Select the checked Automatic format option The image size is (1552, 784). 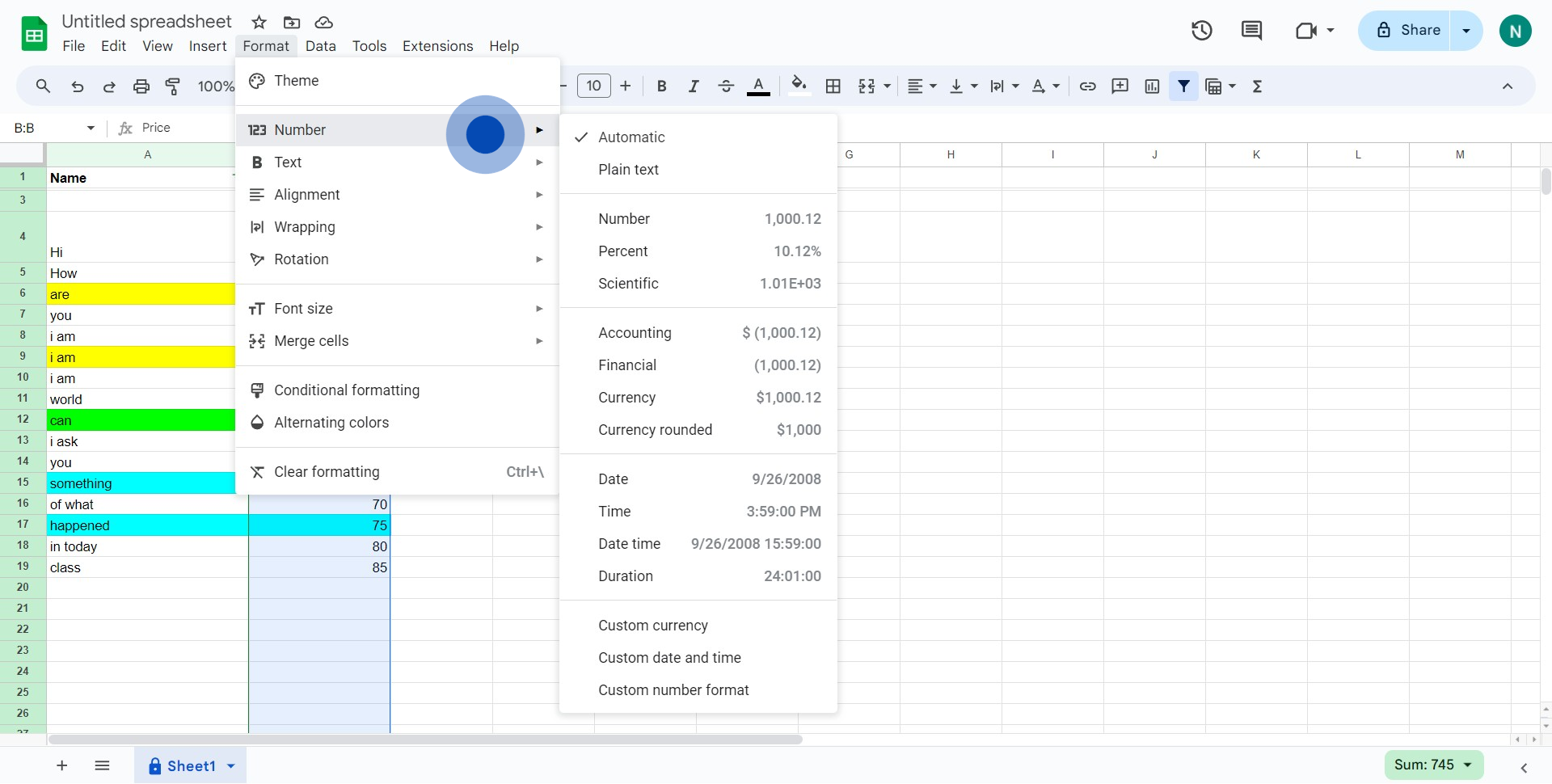pyautogui.click(x=631, y=137)
